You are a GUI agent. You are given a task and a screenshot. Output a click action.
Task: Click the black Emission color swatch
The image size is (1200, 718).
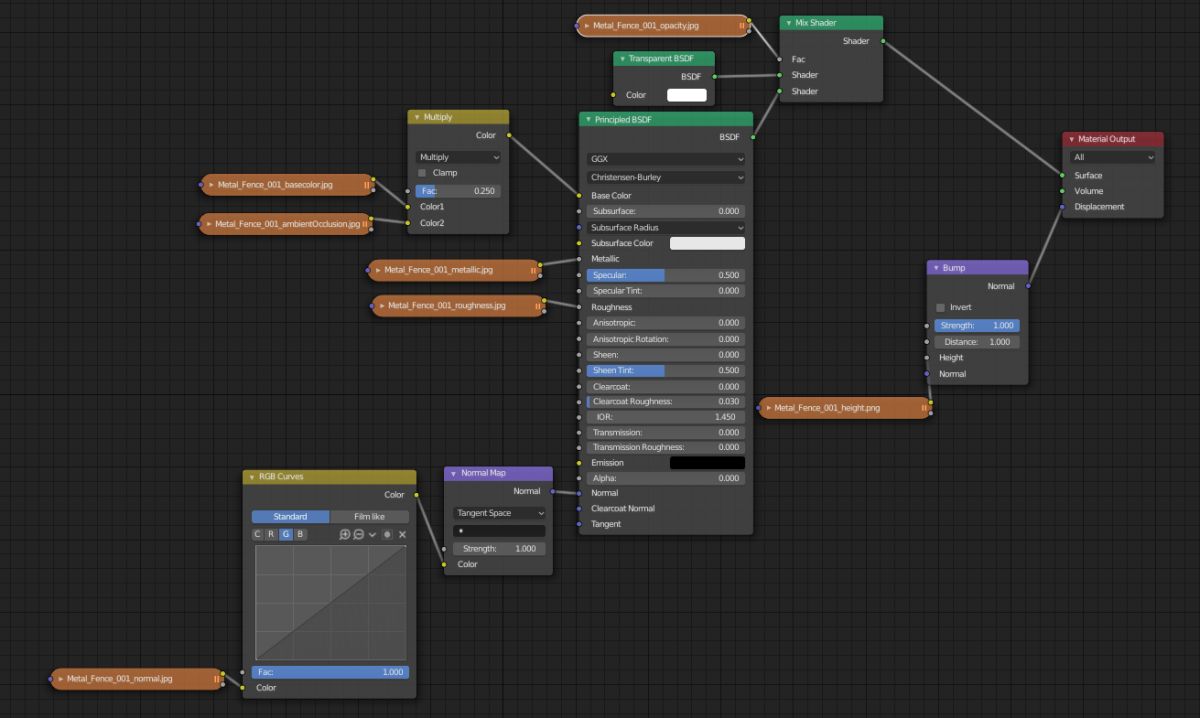pos(707,463)
